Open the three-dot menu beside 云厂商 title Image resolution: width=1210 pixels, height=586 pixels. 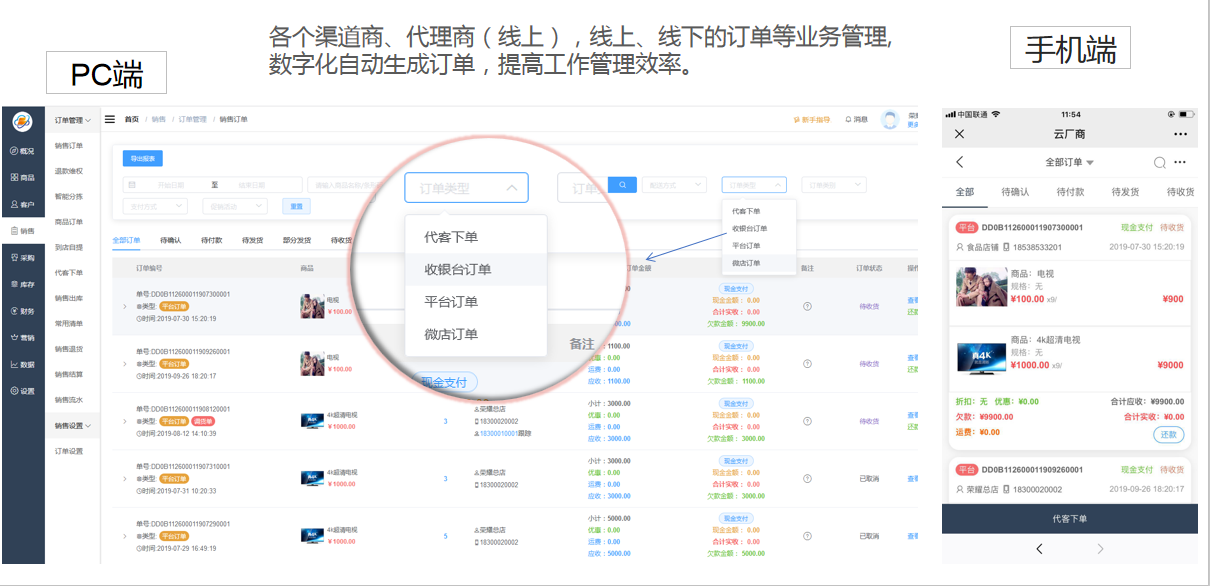[x=1181, y=134]
